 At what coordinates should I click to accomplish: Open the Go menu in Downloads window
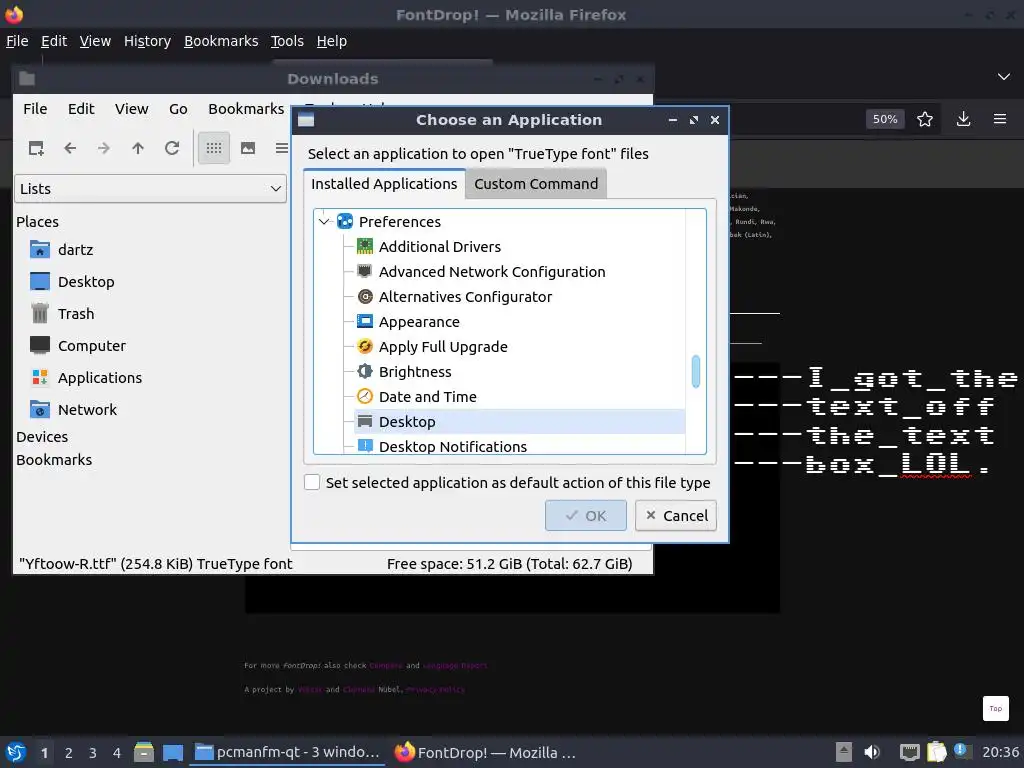click(x=178, y=109)
